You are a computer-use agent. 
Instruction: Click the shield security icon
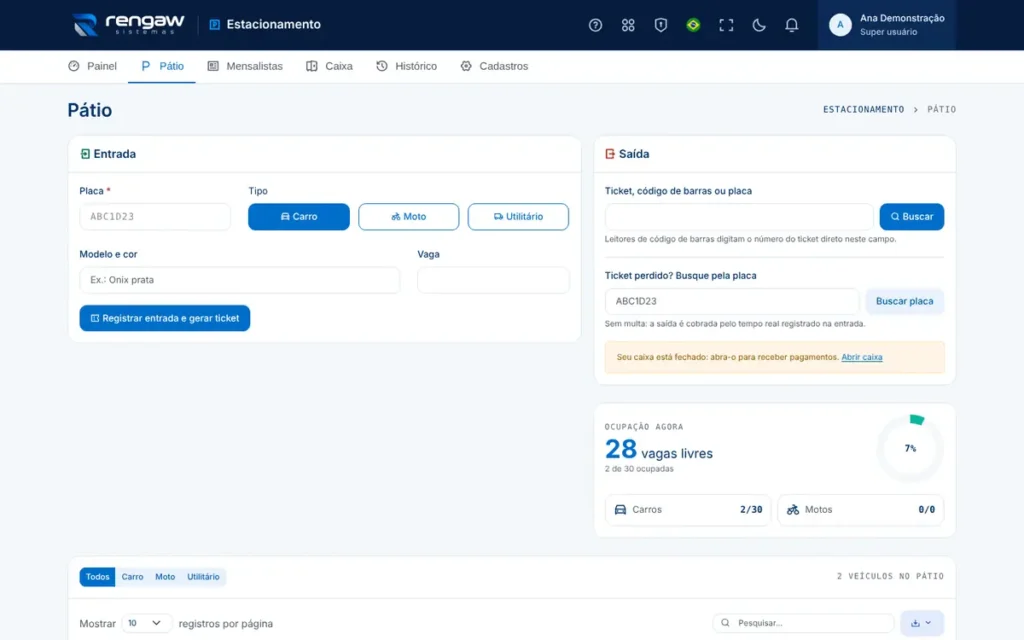click(x=660, y=25)
